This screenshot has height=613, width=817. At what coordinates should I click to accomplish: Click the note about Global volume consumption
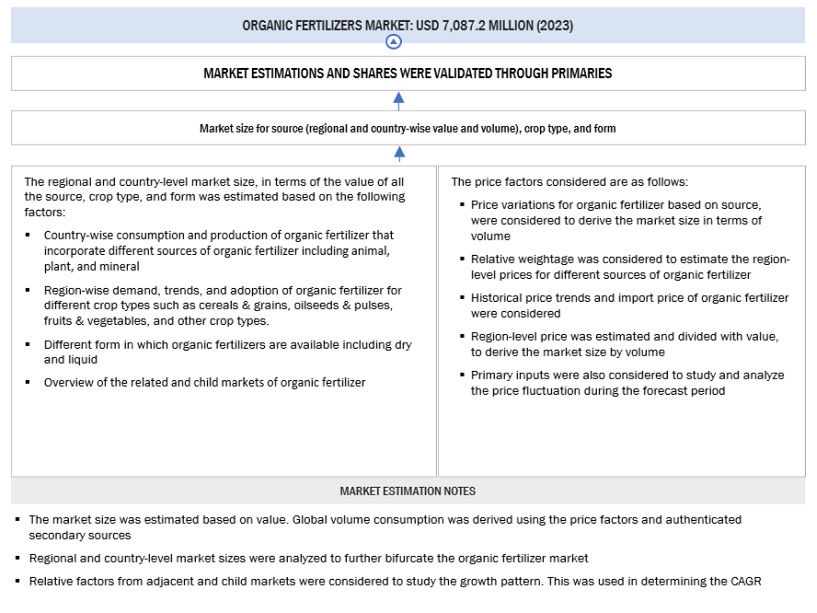pos(385,526)
